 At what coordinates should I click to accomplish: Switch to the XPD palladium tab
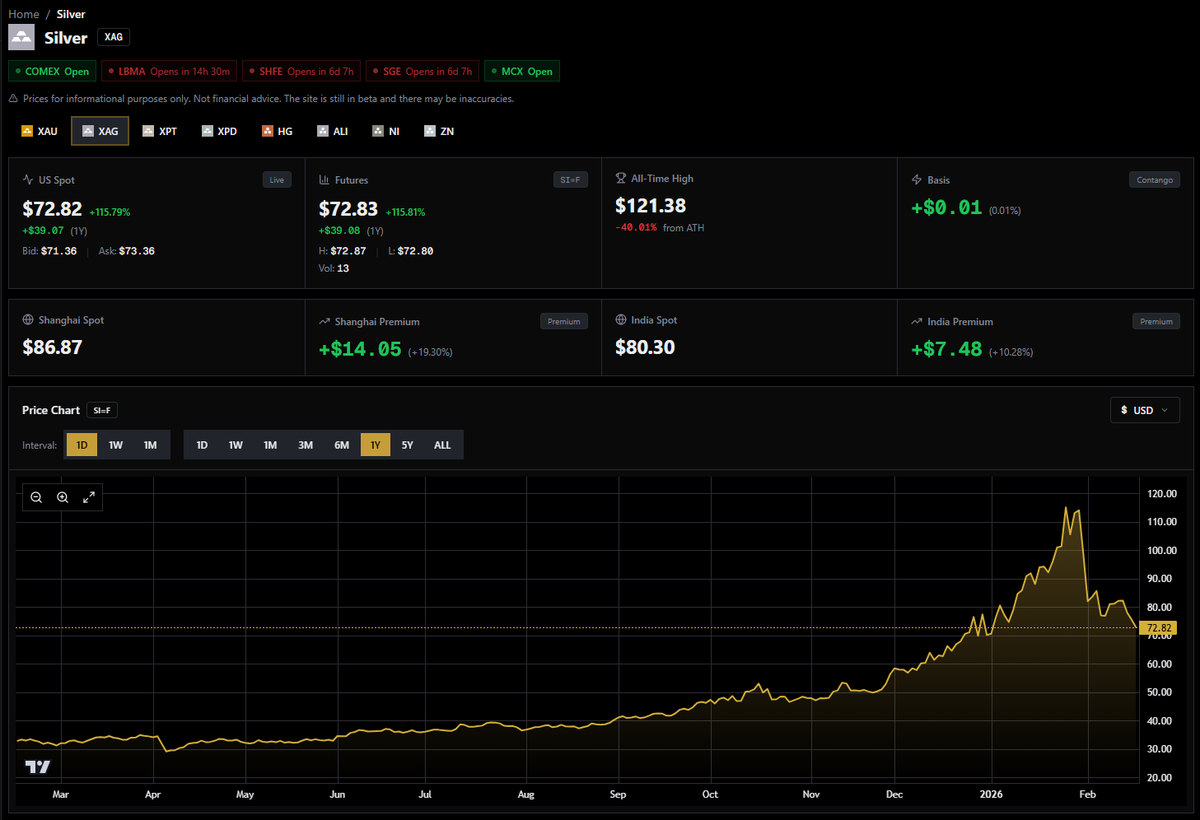click(219, 131)
